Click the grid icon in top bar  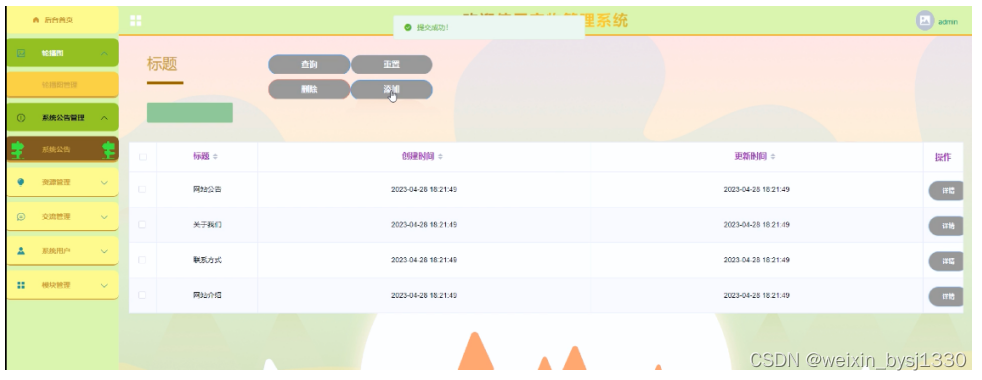click(135, 21)
